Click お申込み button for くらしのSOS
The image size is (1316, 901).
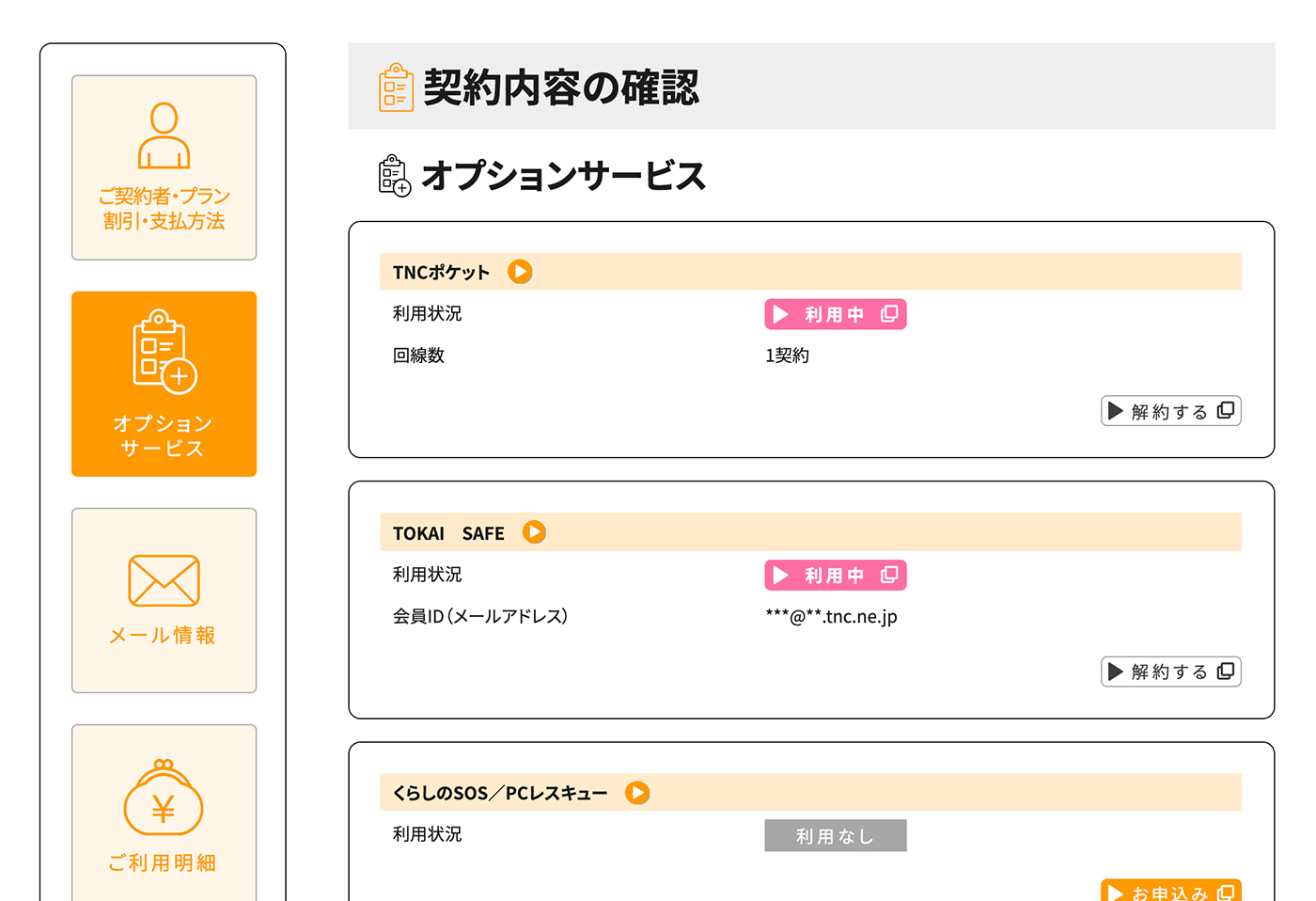[x=1169, y=891]
